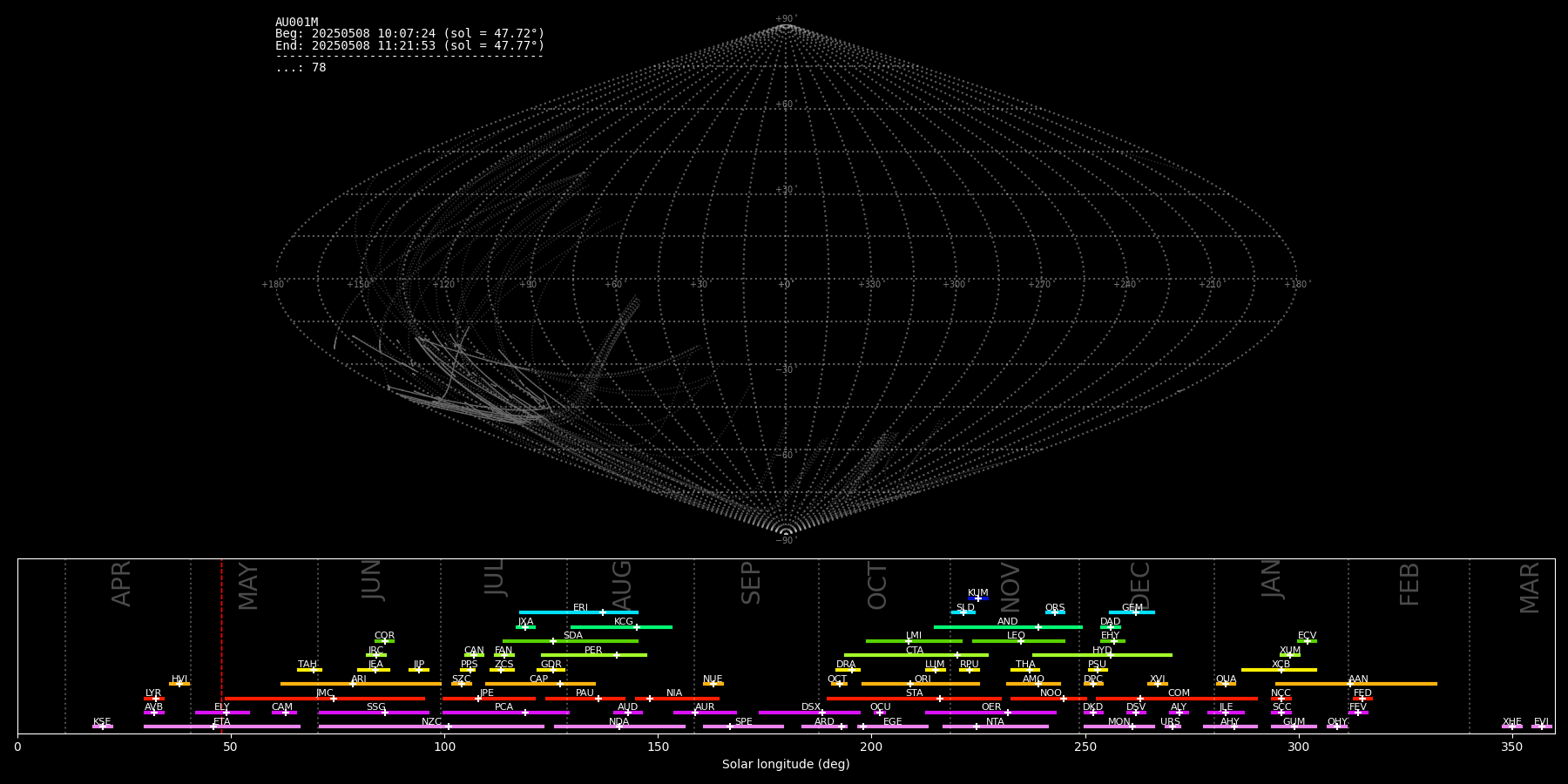Click the TAH shower label

coord(308,665)
